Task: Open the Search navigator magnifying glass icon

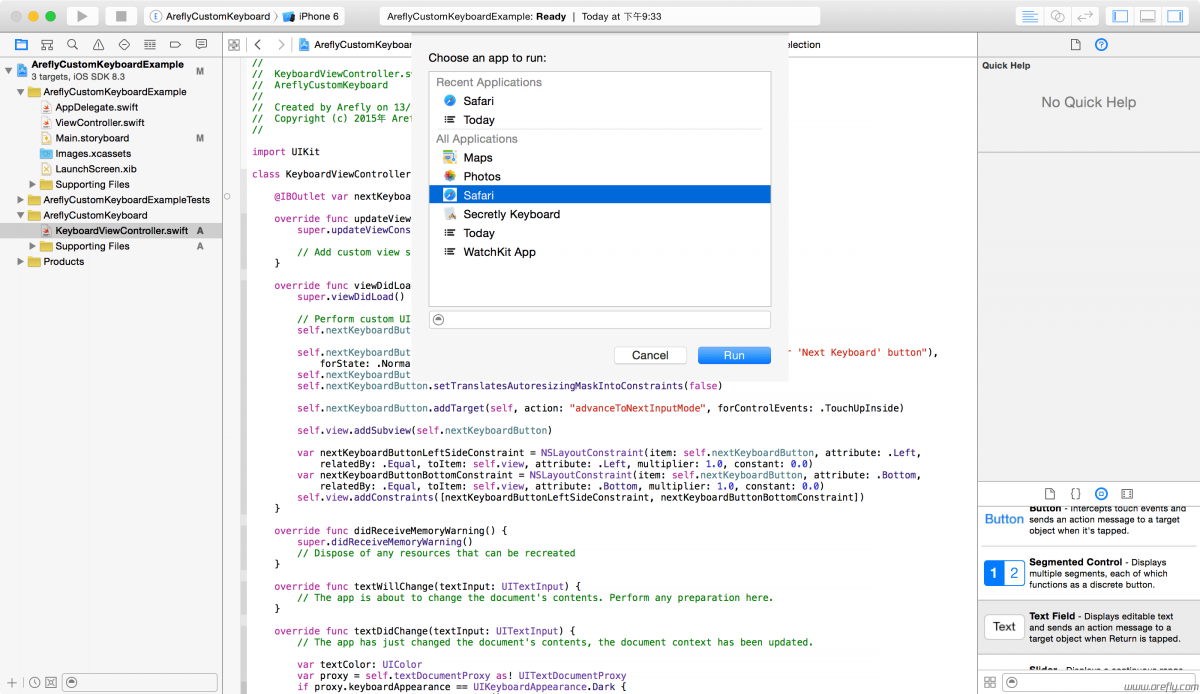Action: [x=72, y=45]
